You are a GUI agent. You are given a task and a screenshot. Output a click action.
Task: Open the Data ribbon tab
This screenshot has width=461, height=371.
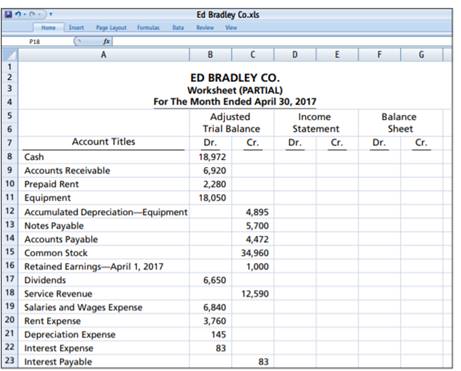pyautogui.click(x=178, y=28)
